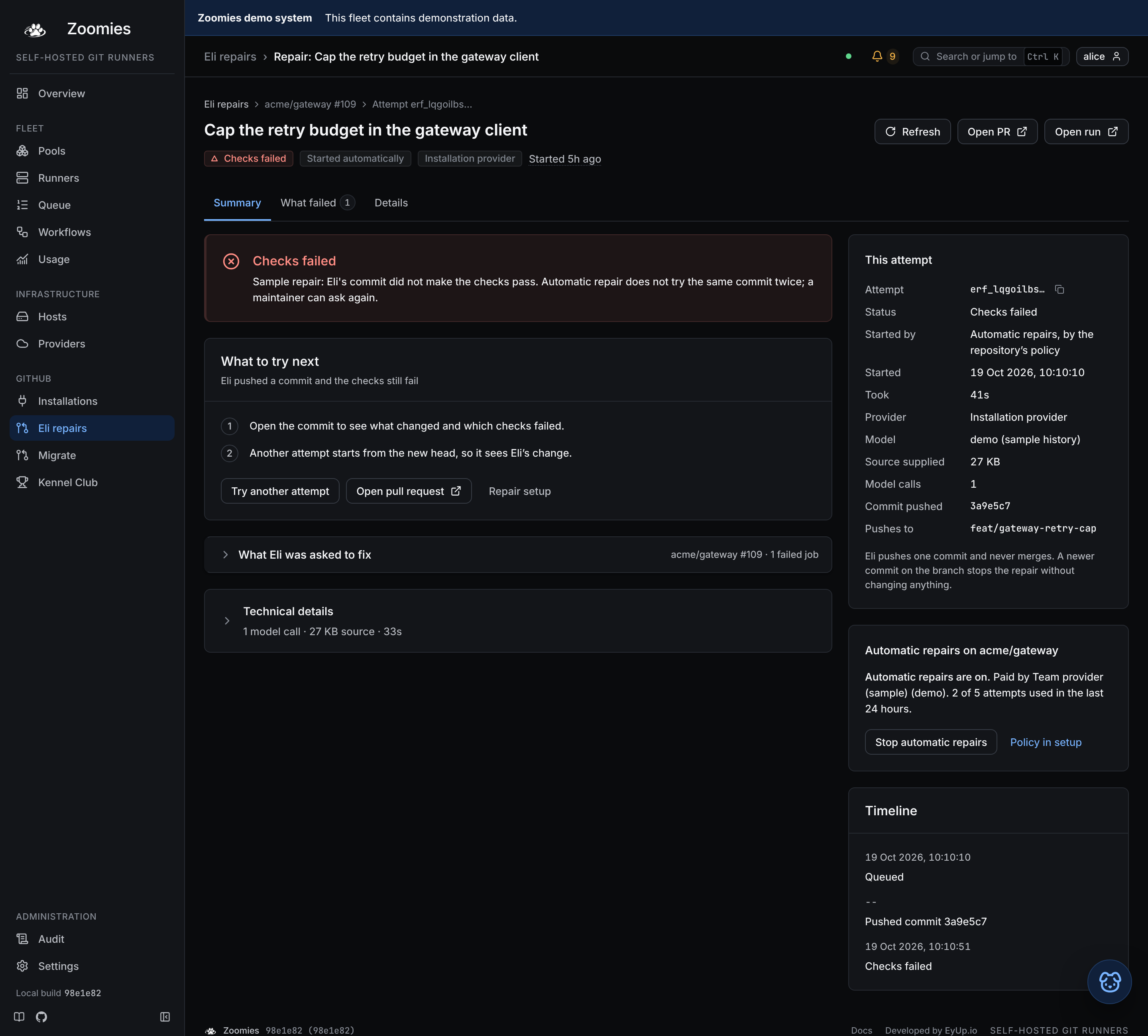Focus the Search or jump to field
The height and width of the screenshot is (1036, 1148).
pos(990,56)
